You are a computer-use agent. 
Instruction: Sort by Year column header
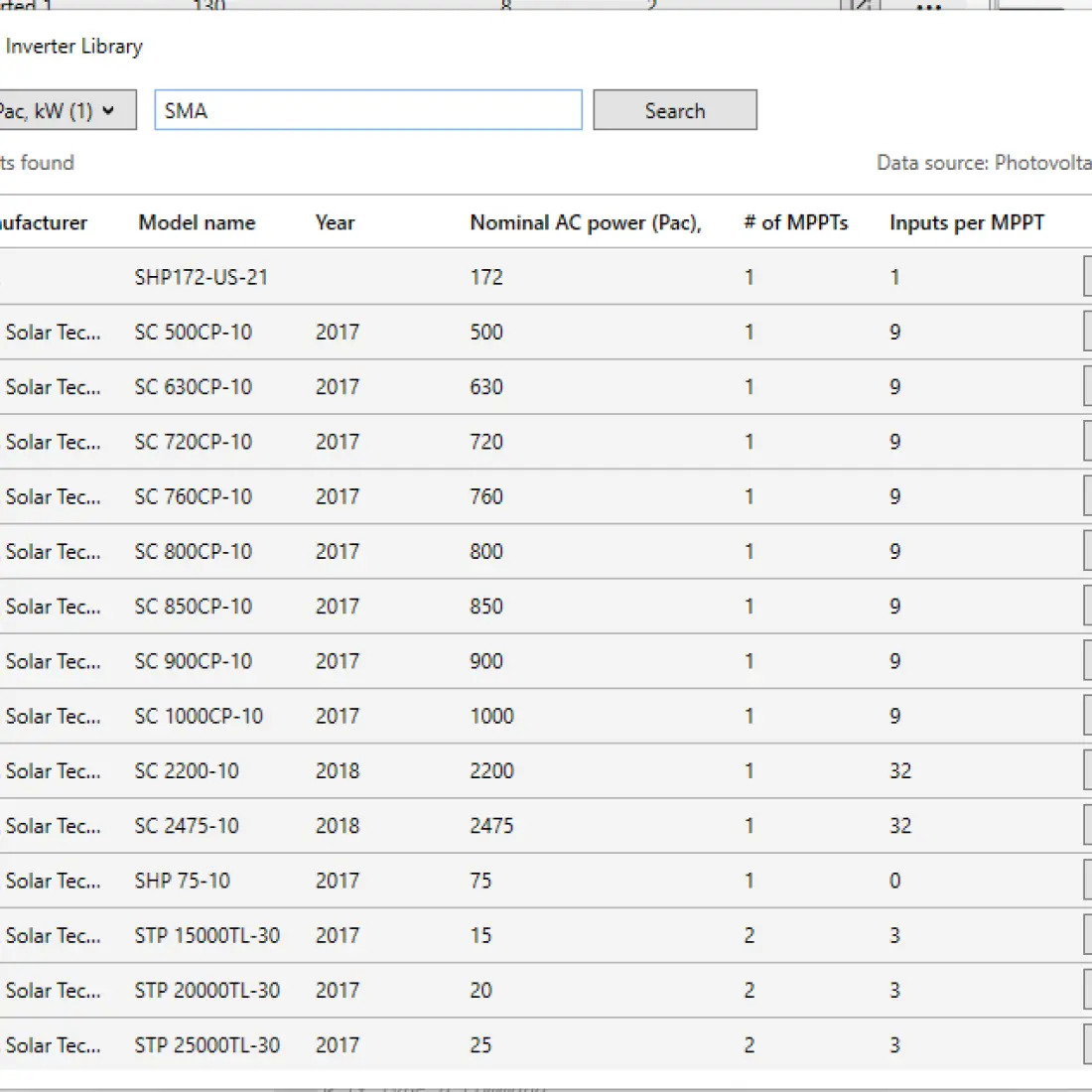point(335,222)
